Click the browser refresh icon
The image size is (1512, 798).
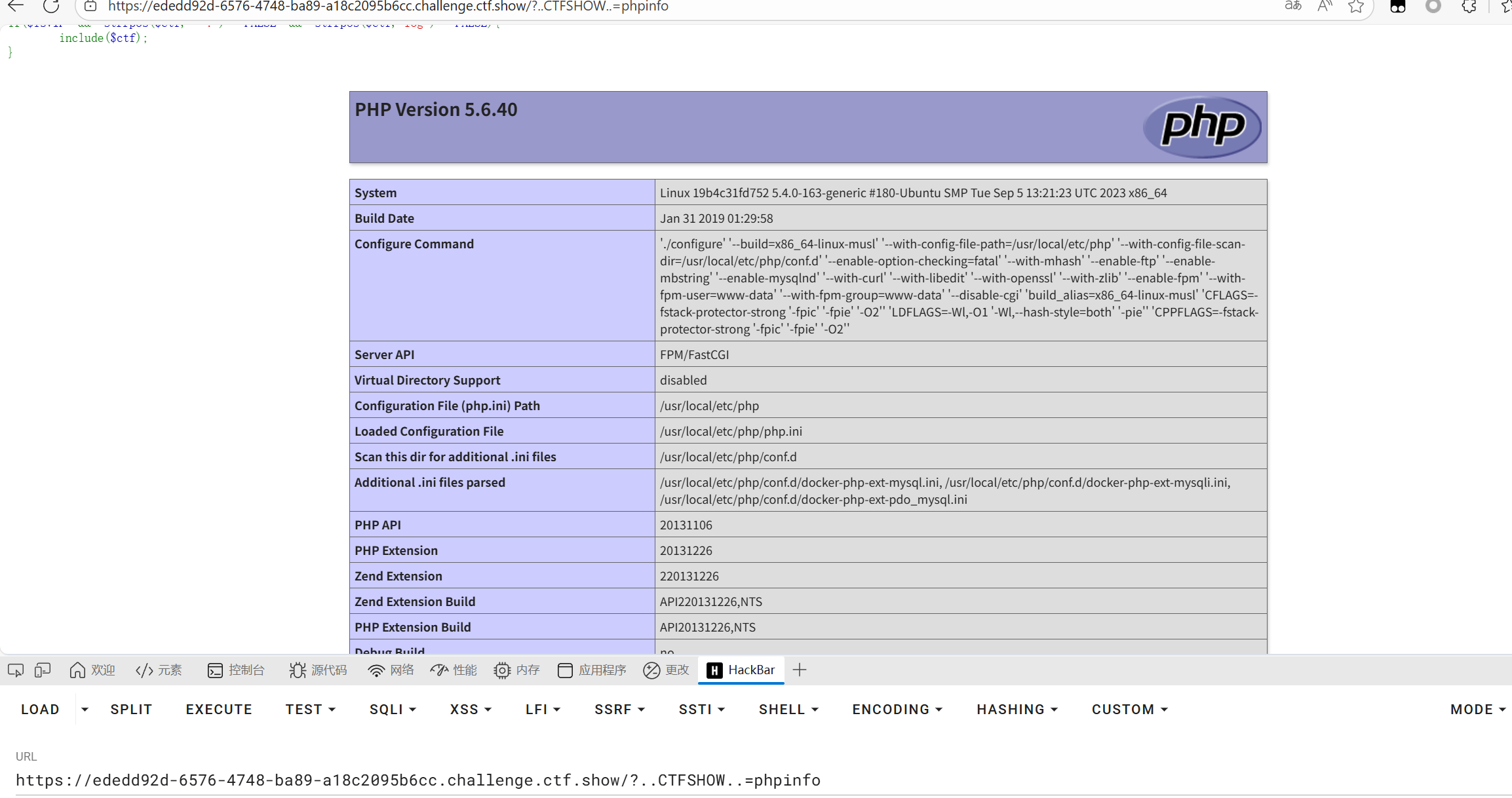click(51, 7)
